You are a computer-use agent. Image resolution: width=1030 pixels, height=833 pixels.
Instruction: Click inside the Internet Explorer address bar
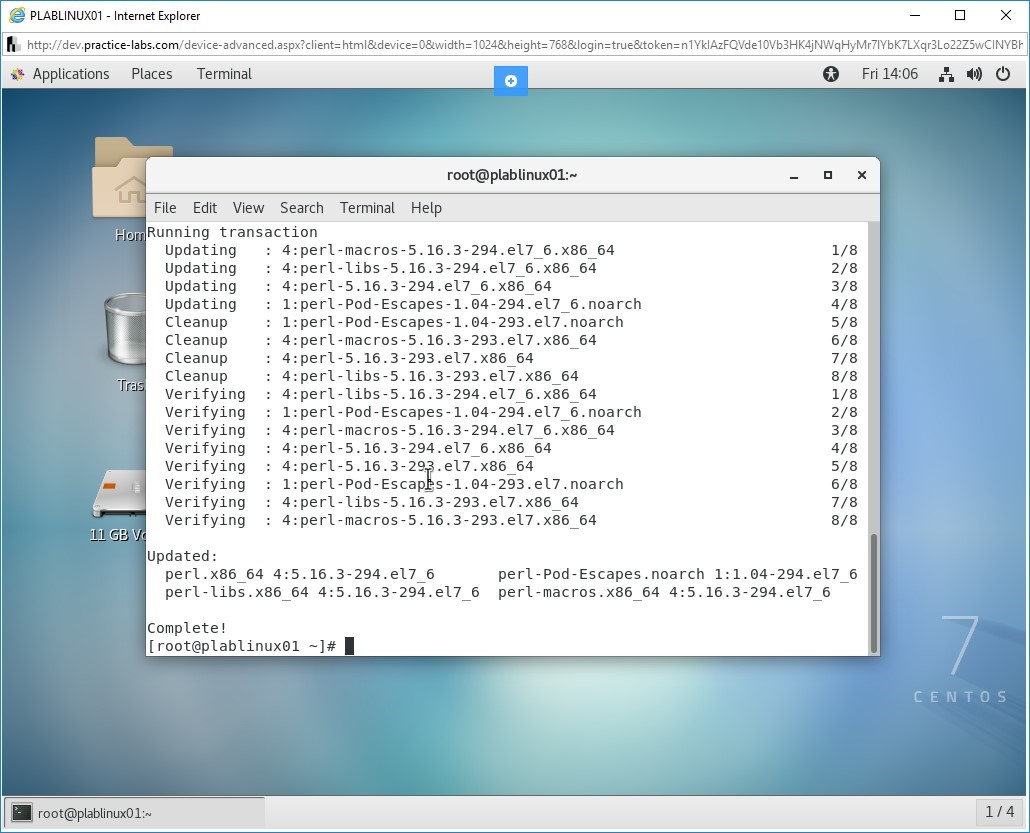500,44
